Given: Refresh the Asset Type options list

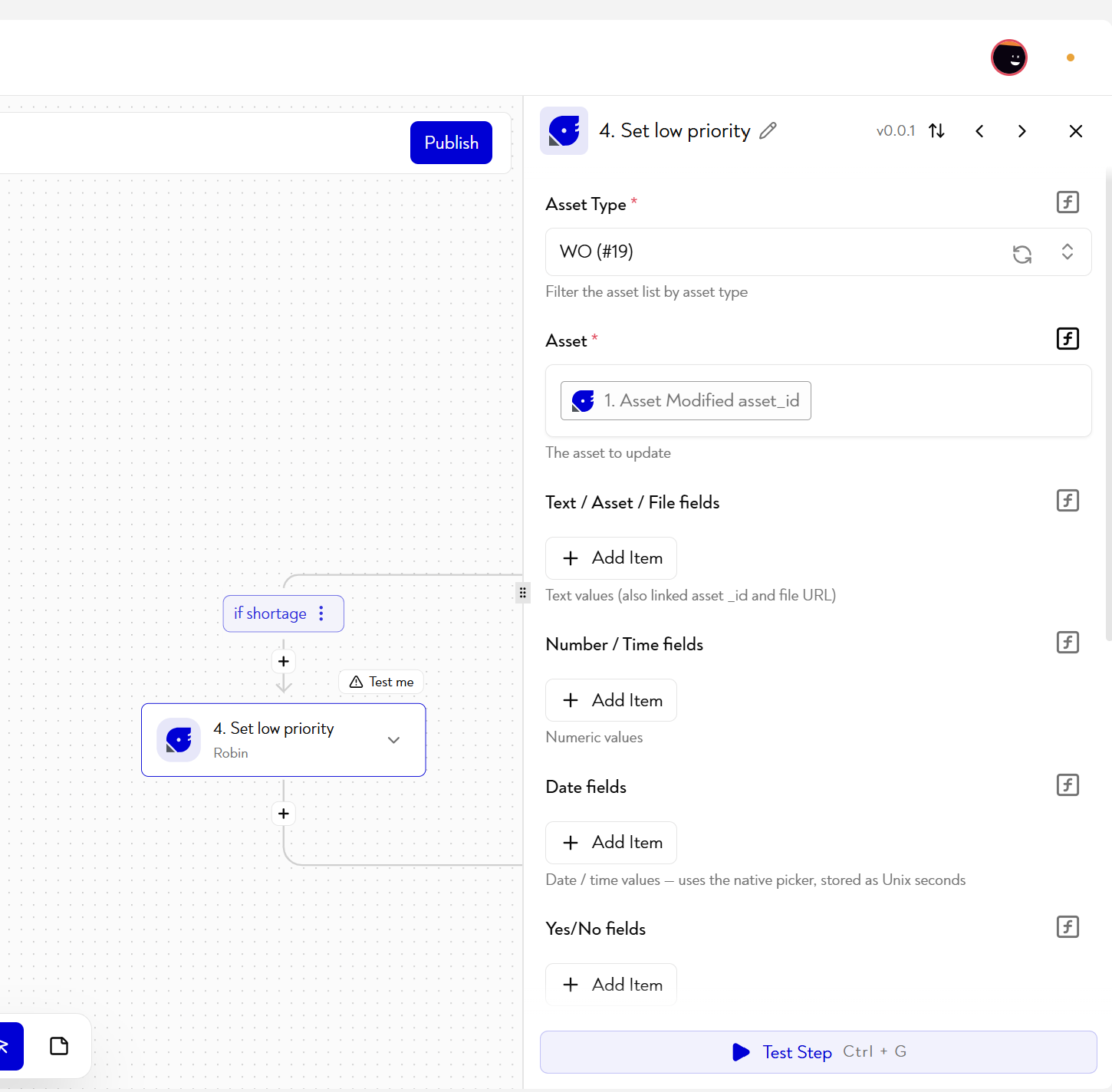Looking at the screenshot, I should [1022, 254].
